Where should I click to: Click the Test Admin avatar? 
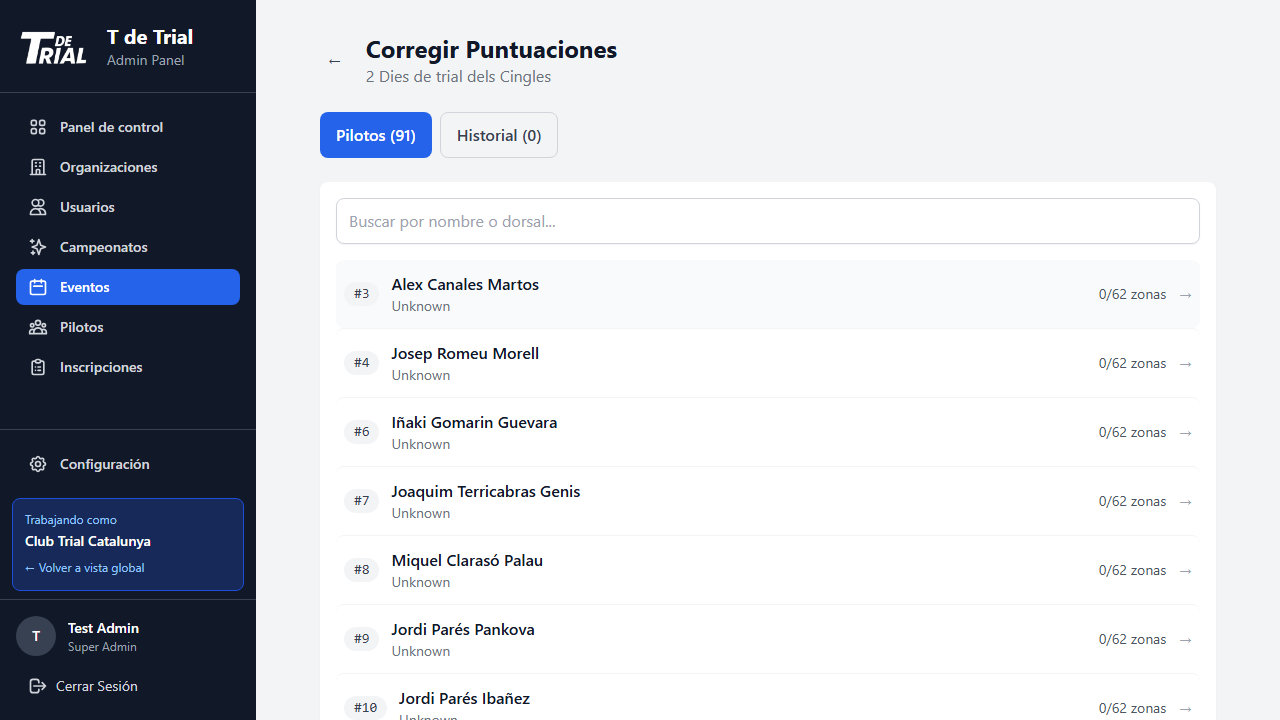click(x=36, y=636)
